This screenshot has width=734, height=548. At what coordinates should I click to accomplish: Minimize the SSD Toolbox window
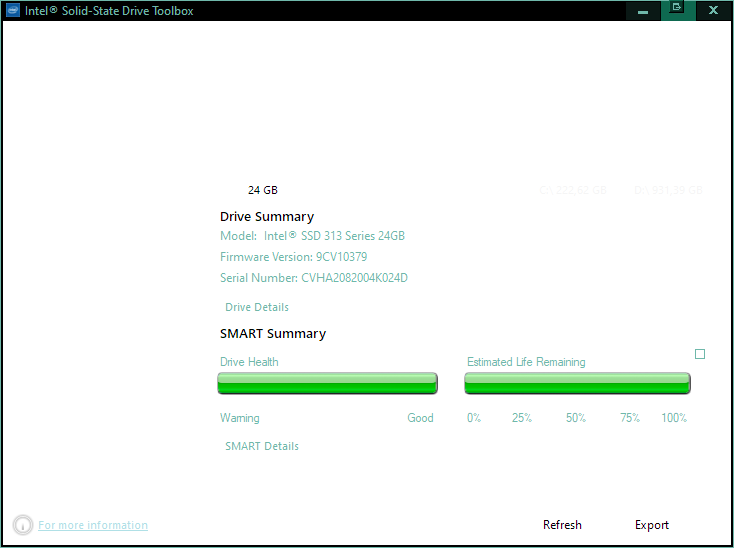click(x=642, y=11)
